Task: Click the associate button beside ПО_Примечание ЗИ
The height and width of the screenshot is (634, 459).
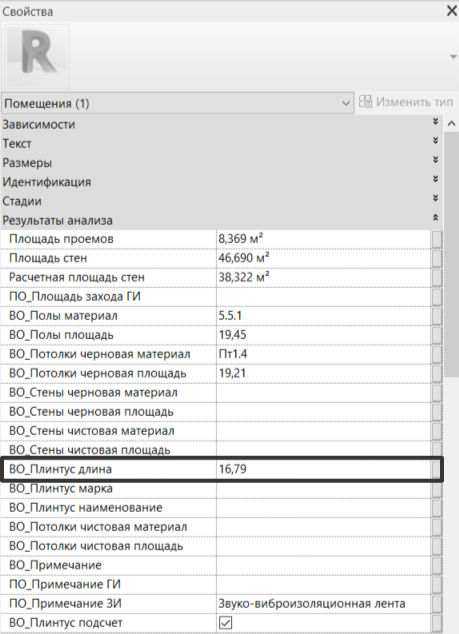Action: pos(437,604)
